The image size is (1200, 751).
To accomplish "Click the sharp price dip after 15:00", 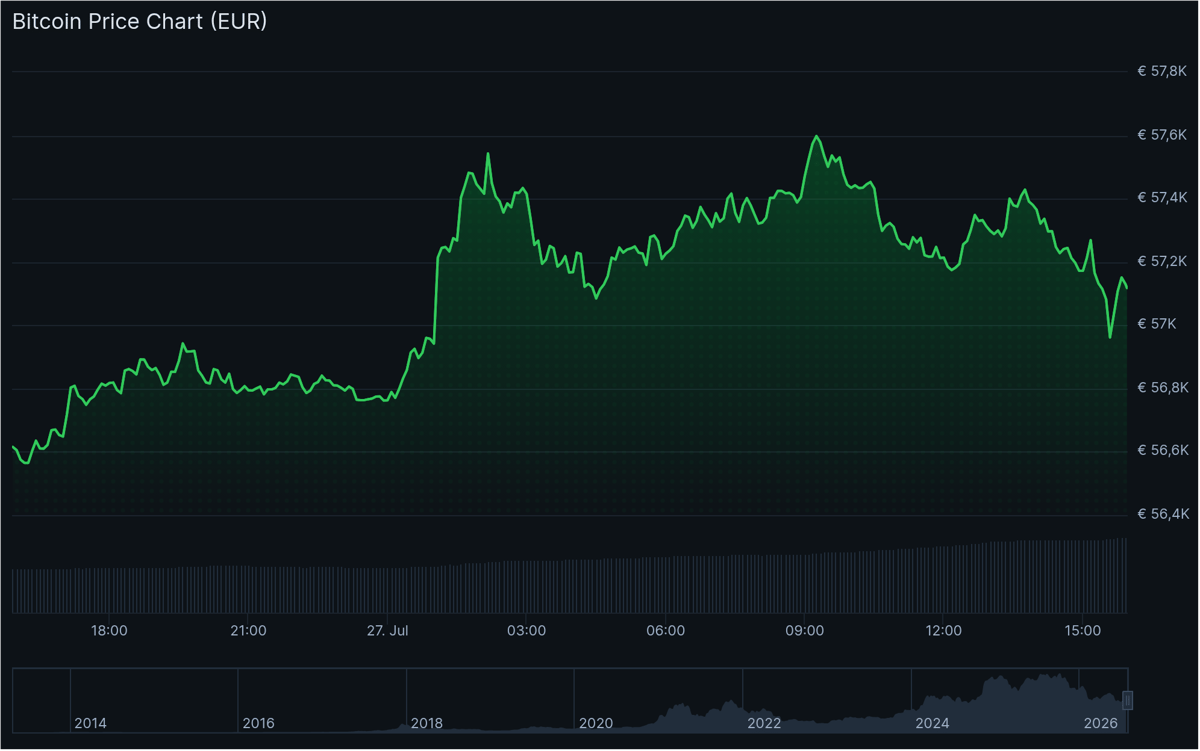I will [x=1110, y=338].
